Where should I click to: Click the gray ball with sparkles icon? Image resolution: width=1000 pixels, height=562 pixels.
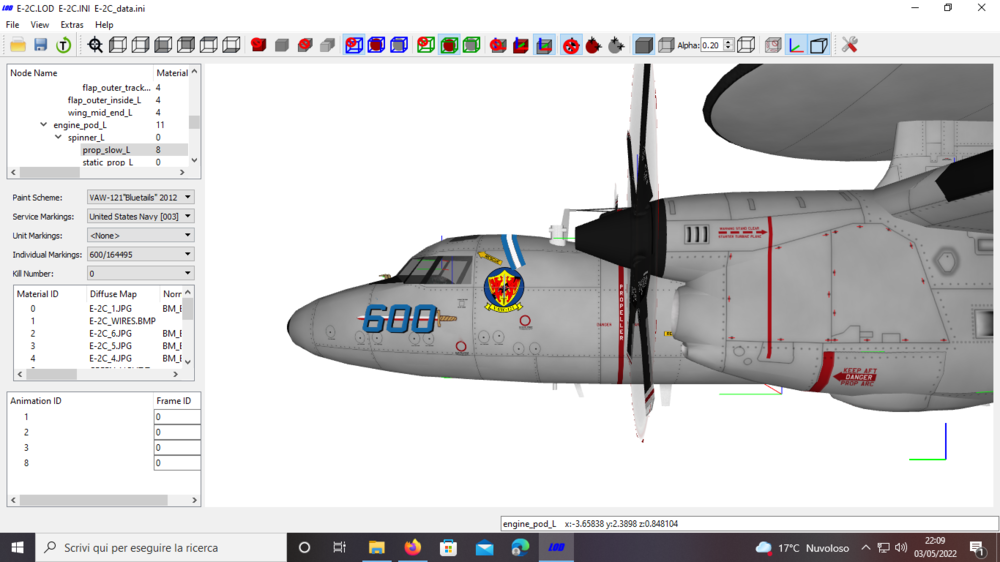tap(616, 45)
